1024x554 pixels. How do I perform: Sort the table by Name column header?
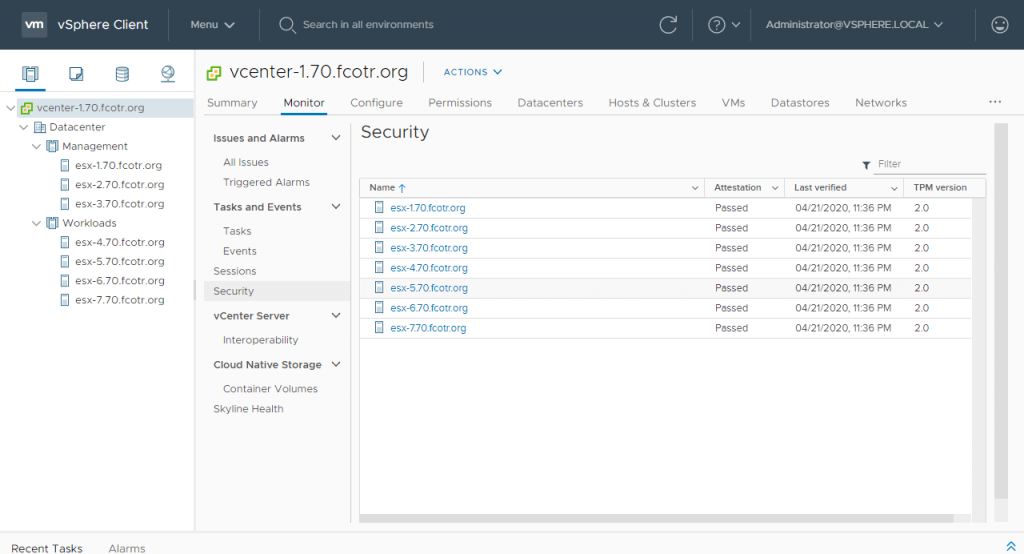click(x=383, y=188)
